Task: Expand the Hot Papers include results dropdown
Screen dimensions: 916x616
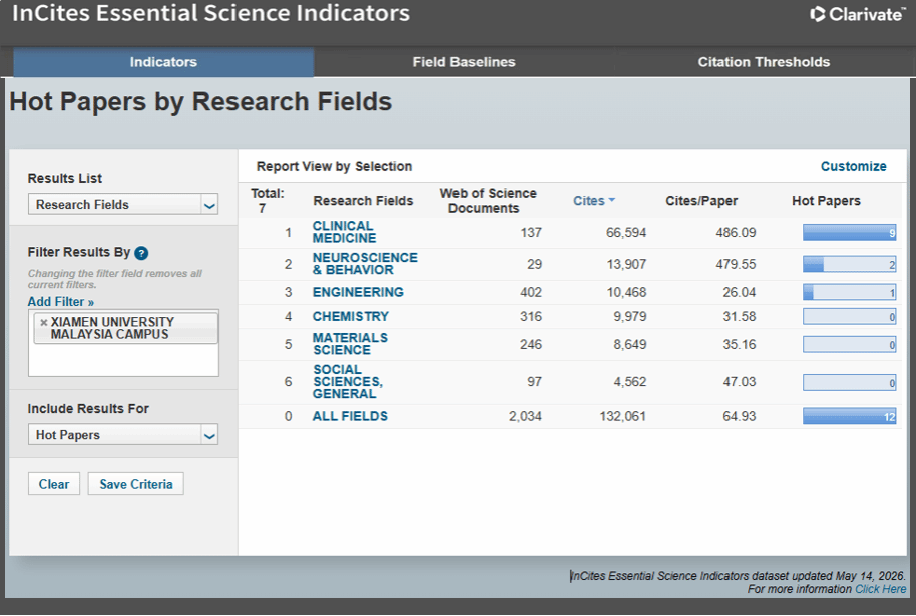Action: (209, 435)
